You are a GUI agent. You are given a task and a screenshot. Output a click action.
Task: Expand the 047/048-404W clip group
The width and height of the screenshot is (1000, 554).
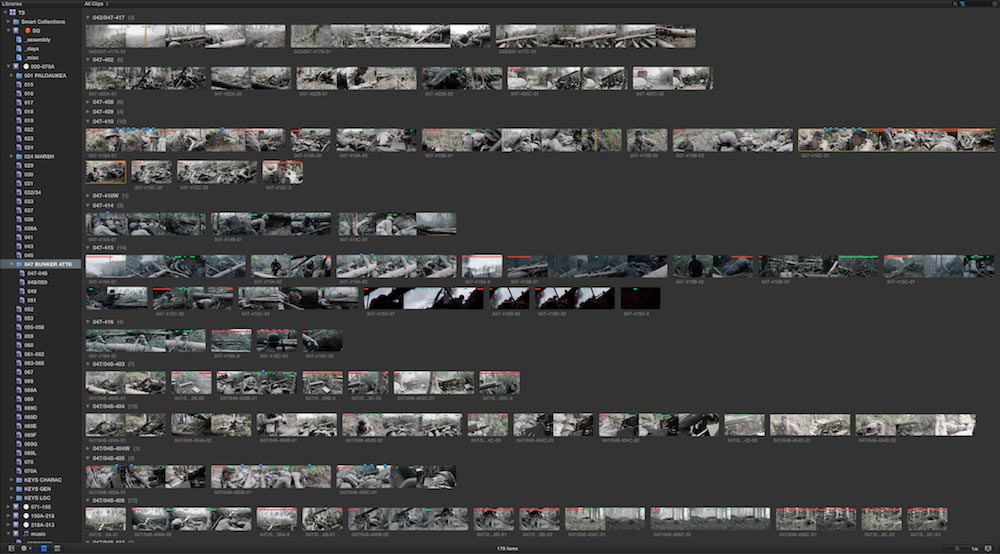(88, 448)
